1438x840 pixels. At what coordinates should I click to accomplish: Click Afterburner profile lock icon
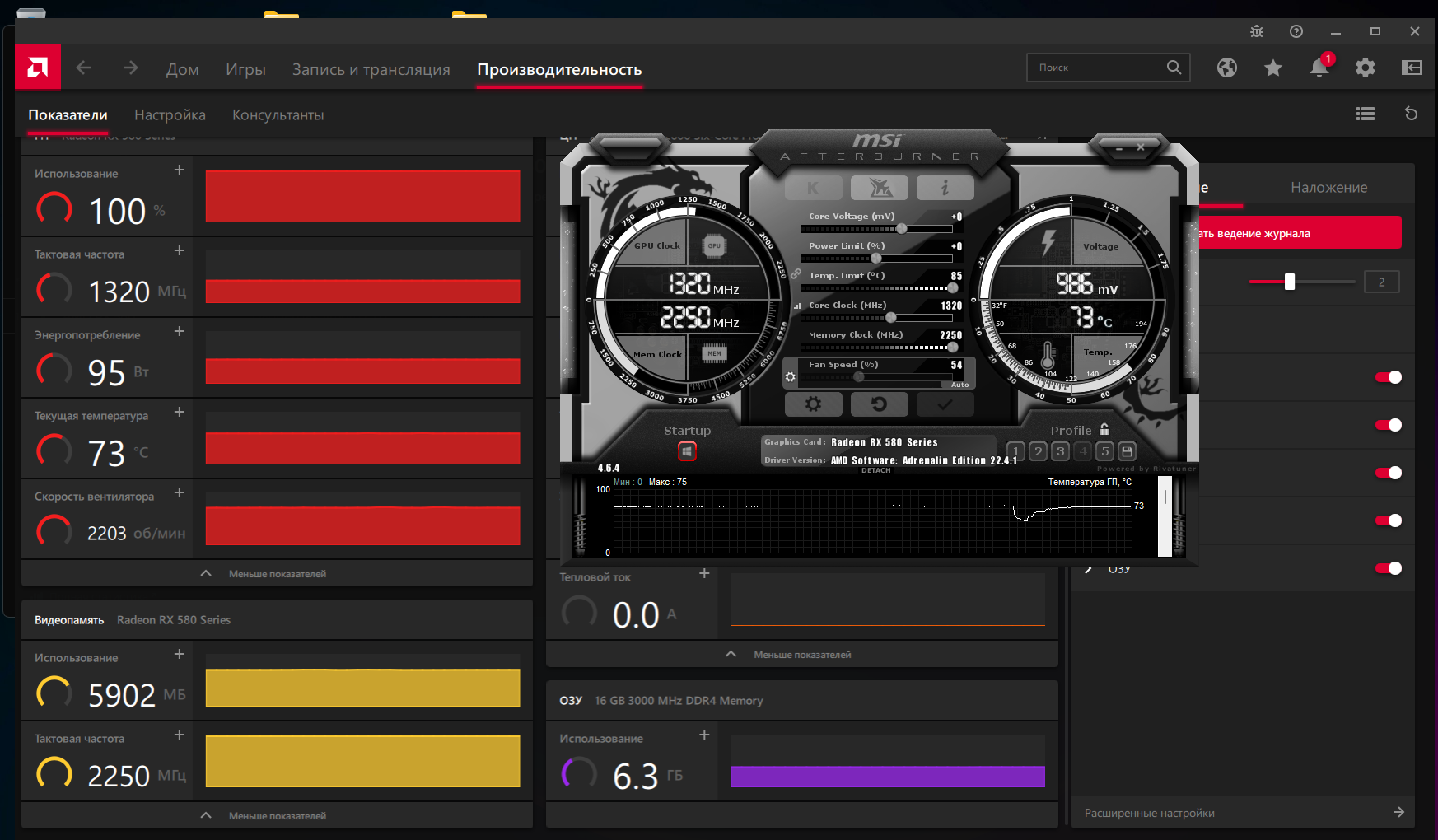click(1104, 429)
